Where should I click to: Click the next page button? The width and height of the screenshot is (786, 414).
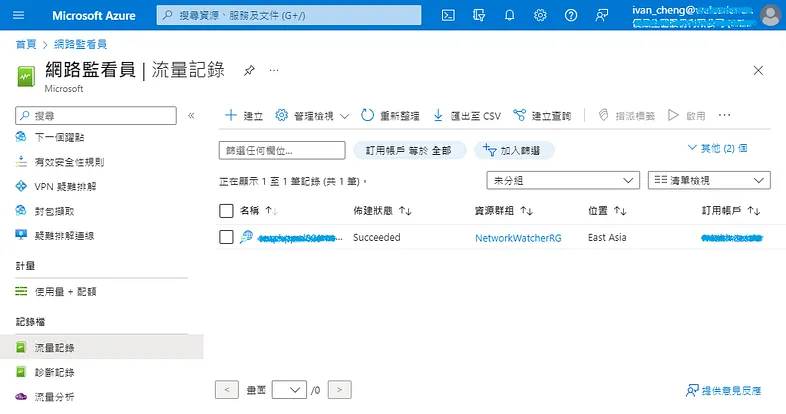point(339,389)
